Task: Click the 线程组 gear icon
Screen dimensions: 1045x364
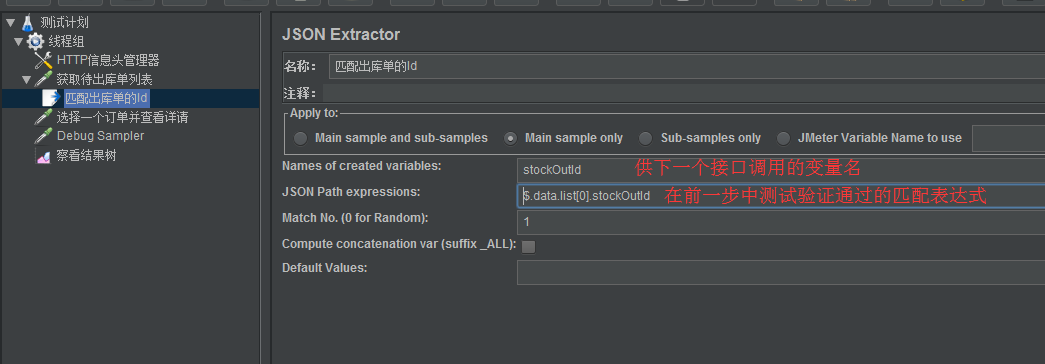Action: coord(35,42)
